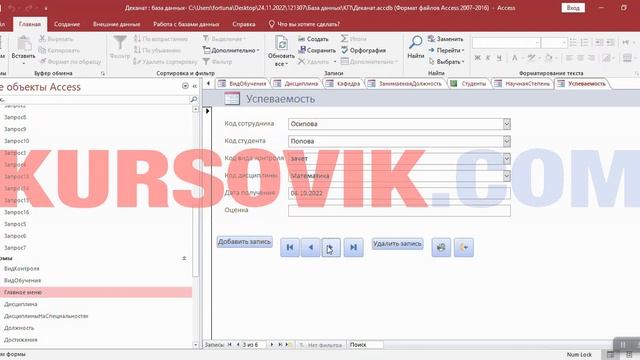
Task: Open form Главное меню in navigation pane
Action: pyautogui.click(x=96, y=292)
